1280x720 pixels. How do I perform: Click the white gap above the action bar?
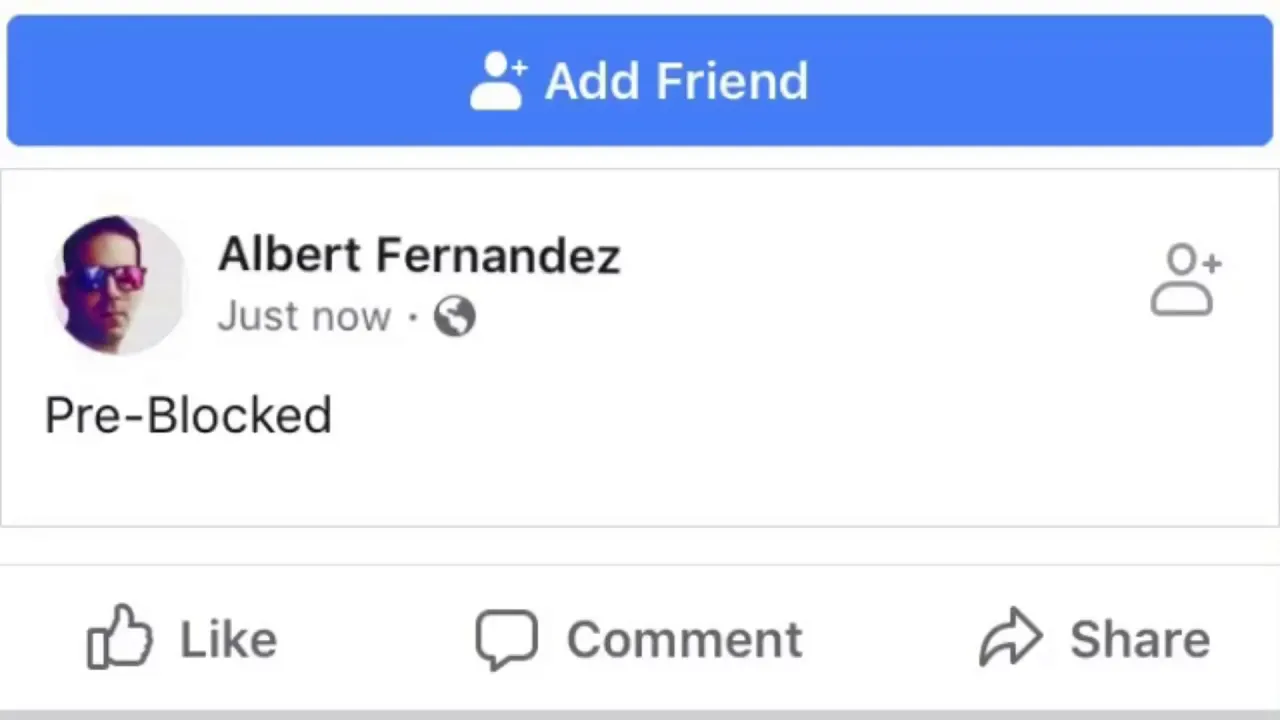tap(640, 546)
